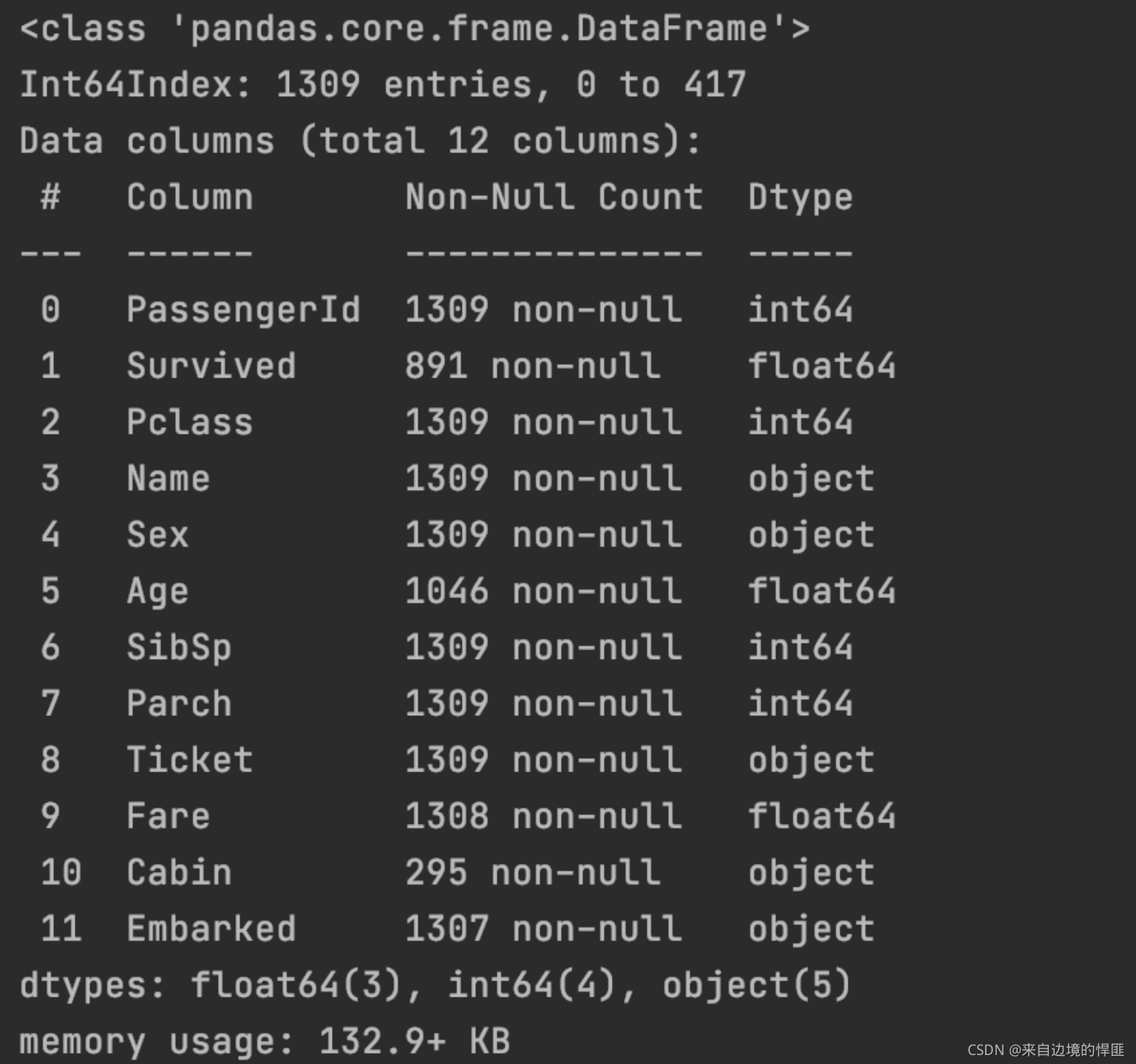Click the Embarked column name
The image size is (1136, 1064).
pos(211,929)
